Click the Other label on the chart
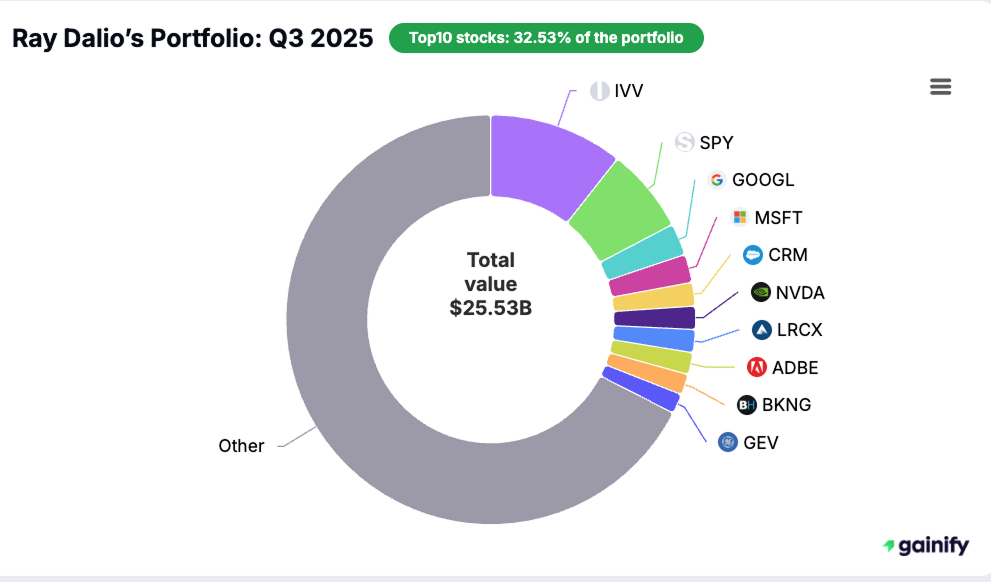Viewport: 991px width, 582px height. [241, 445]
